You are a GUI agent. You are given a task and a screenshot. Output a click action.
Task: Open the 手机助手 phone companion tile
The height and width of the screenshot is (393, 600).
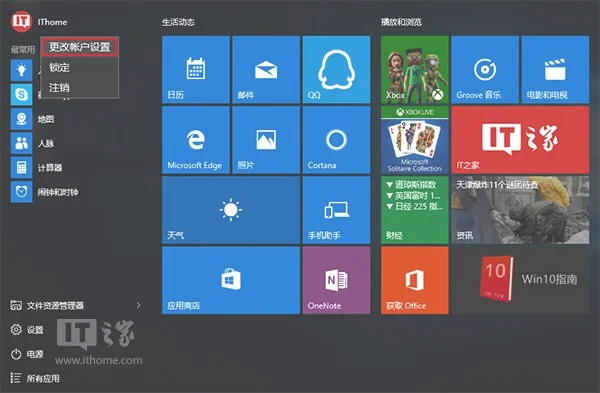336,210
